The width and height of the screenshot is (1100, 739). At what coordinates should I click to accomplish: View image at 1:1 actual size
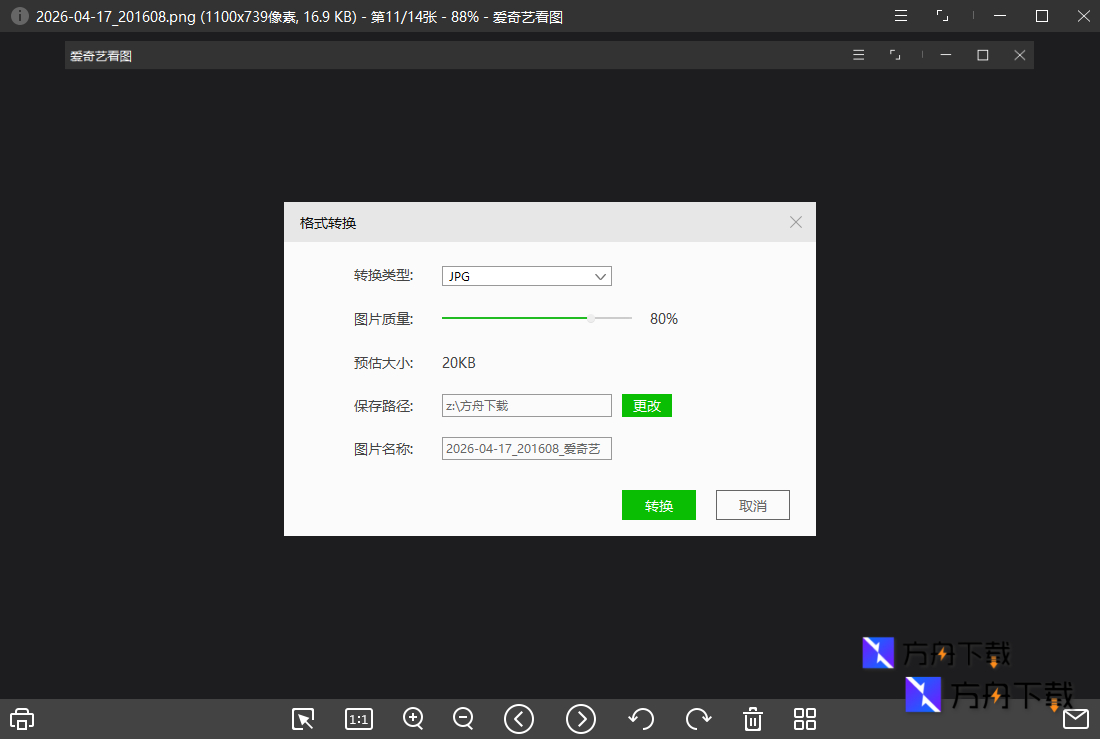click(358, 718)
